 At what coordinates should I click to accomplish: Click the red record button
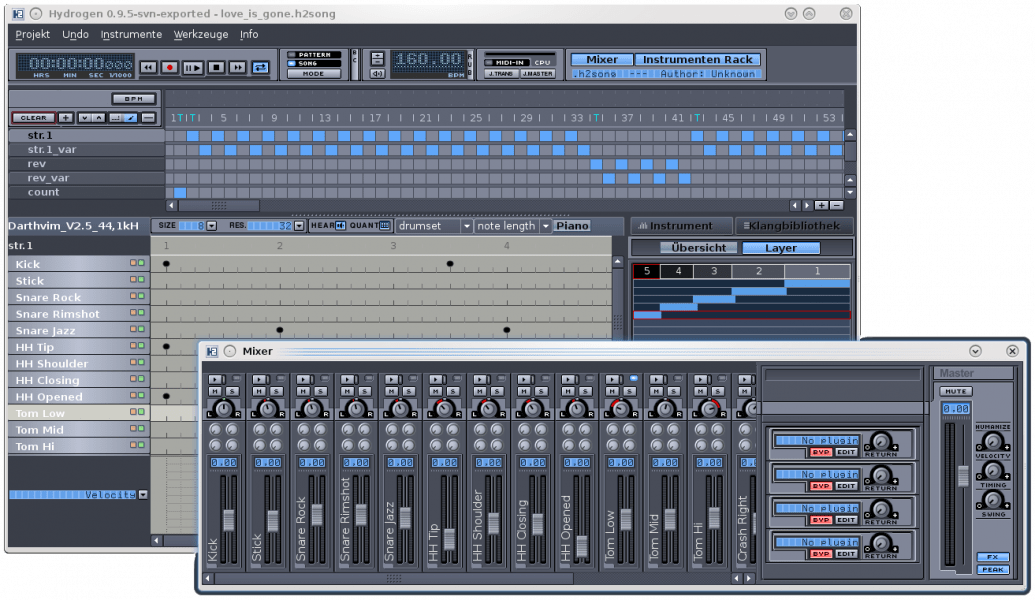click(170, 67)
